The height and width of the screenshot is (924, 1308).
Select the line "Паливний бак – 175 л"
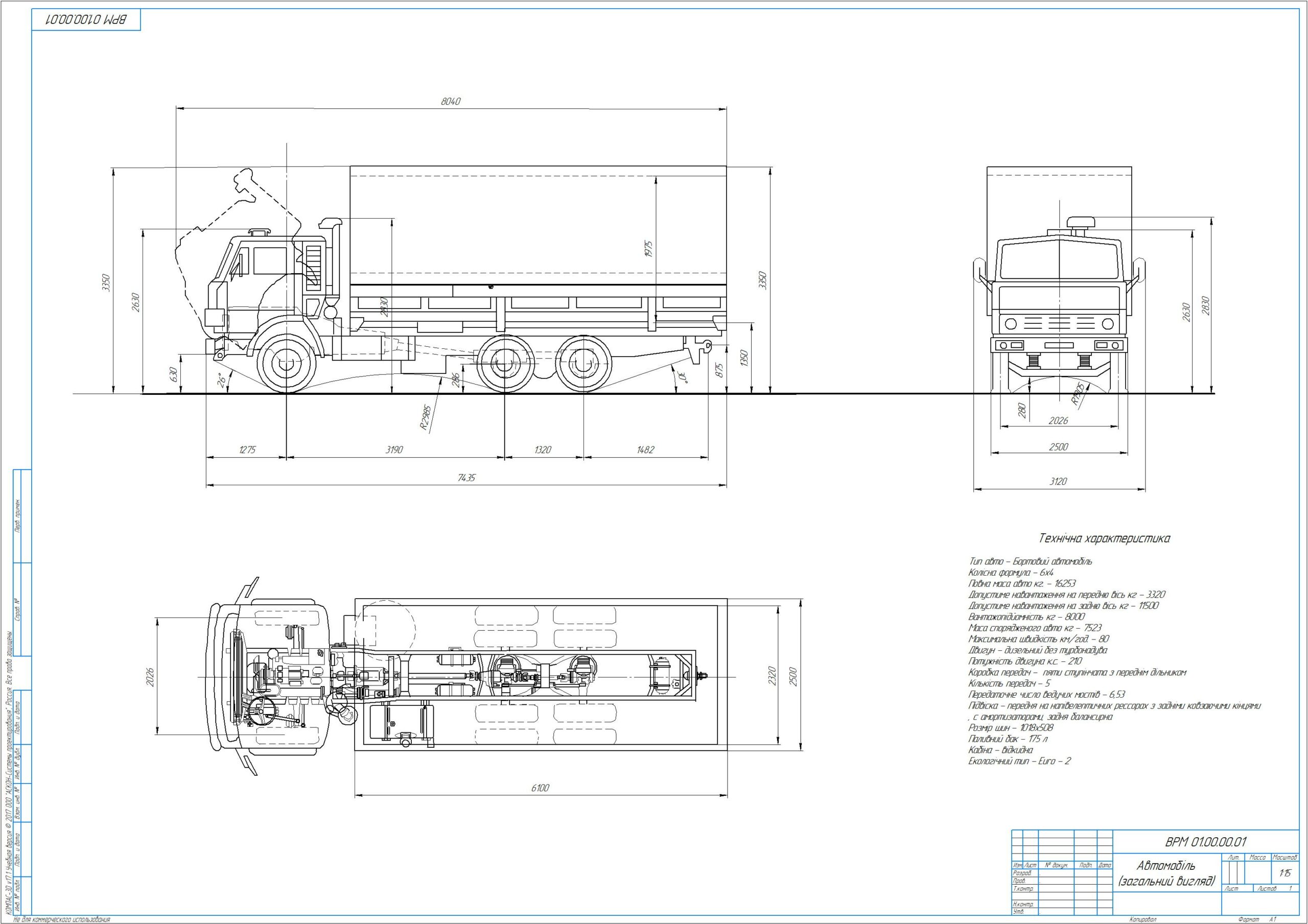pyautogui.click(x=1009, y=739)
